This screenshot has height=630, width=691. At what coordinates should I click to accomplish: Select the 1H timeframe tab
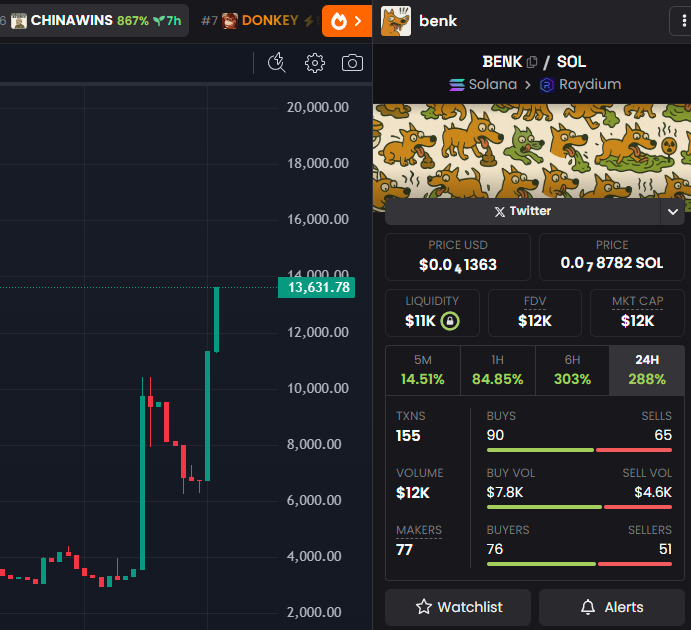498,370
